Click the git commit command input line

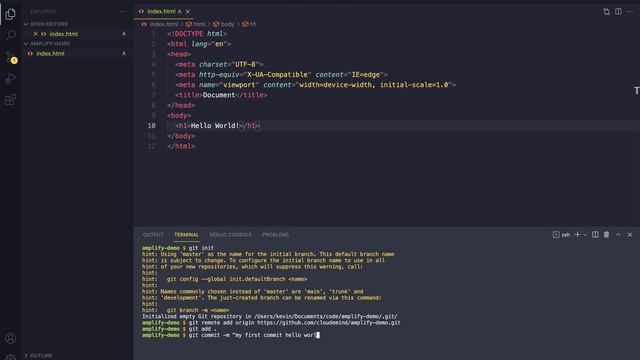[231, 335]
